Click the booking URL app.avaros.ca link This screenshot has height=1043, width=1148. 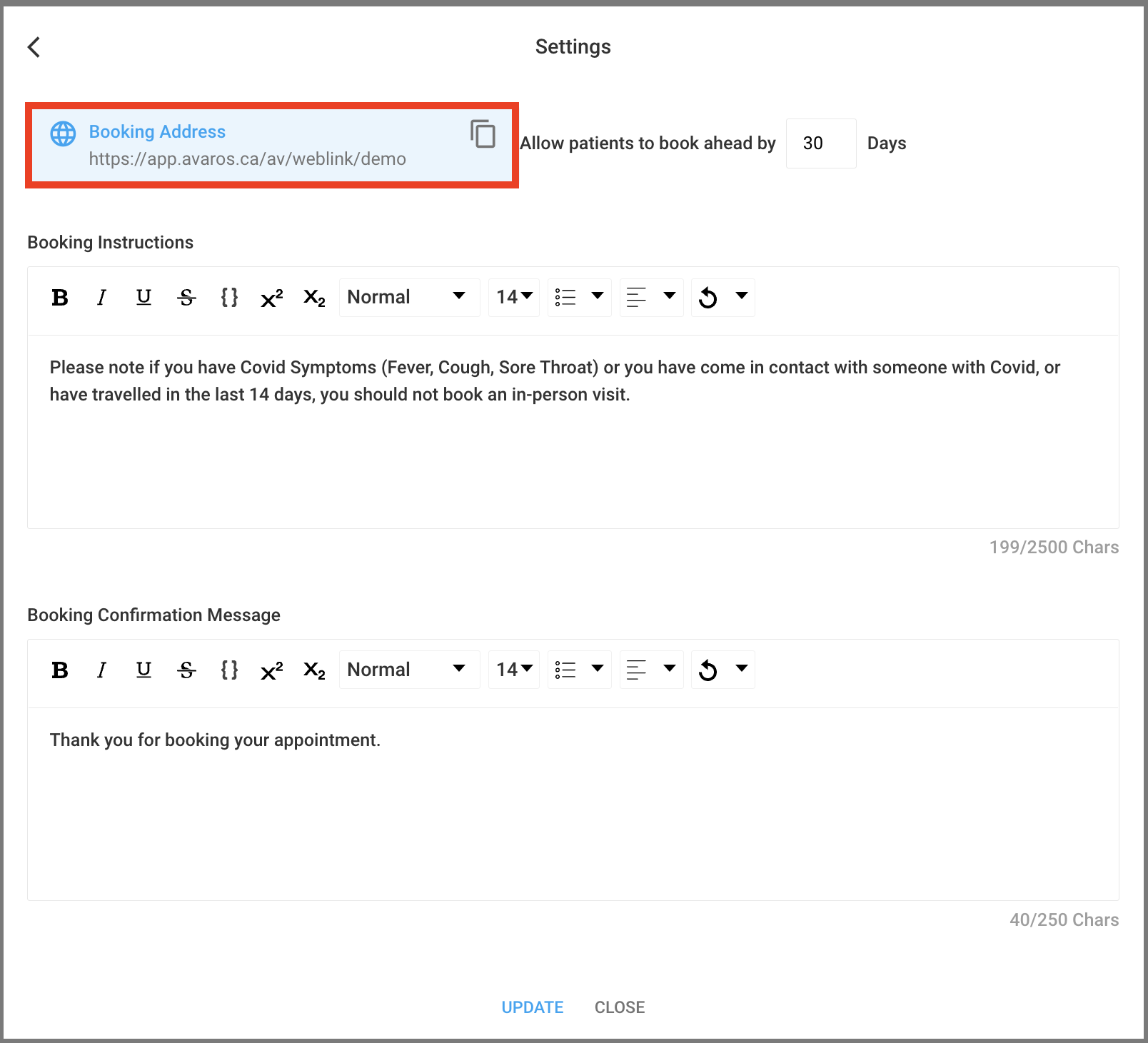[247, 159]
